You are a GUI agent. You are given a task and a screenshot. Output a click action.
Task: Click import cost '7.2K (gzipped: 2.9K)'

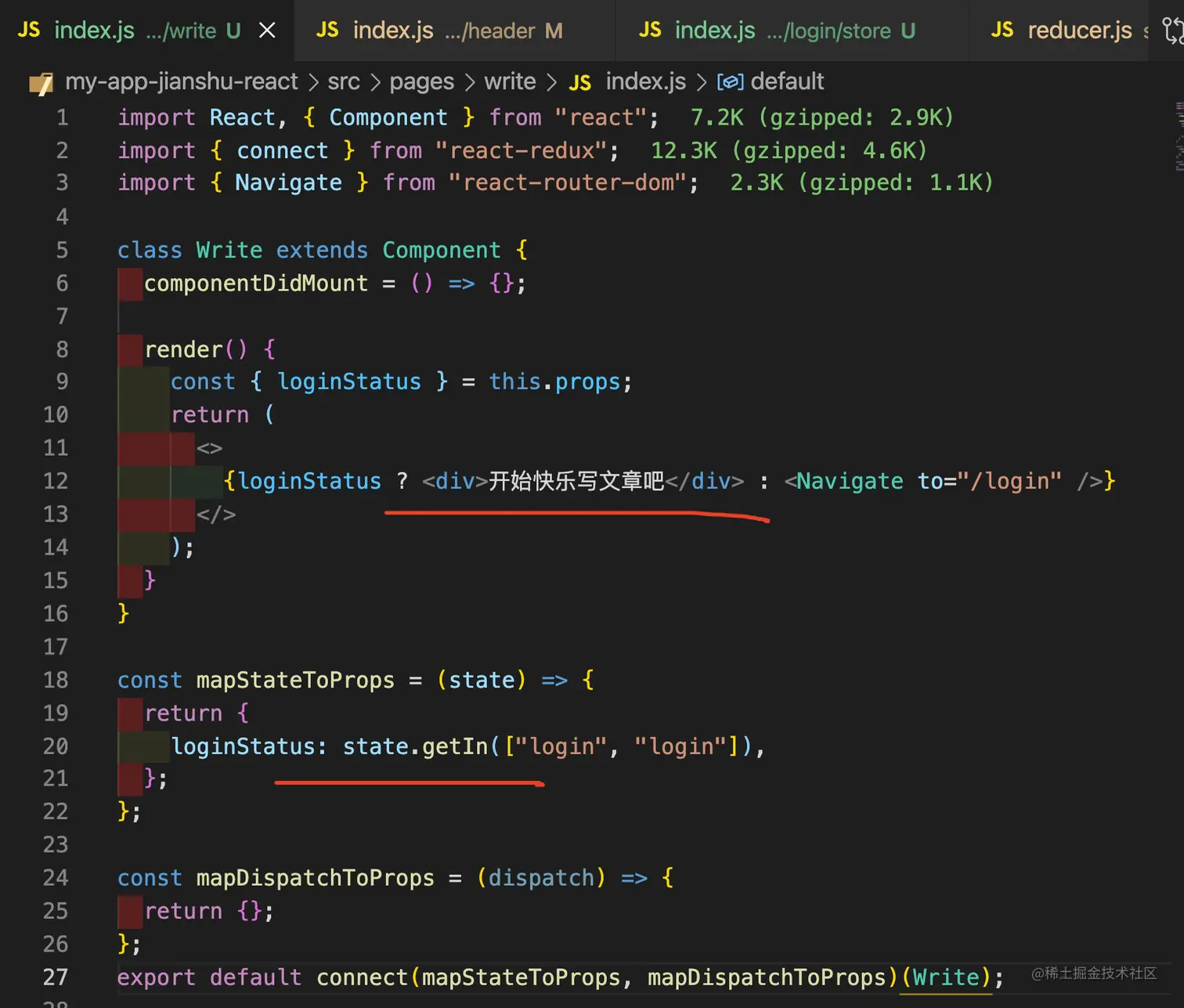tap(822, 117)
